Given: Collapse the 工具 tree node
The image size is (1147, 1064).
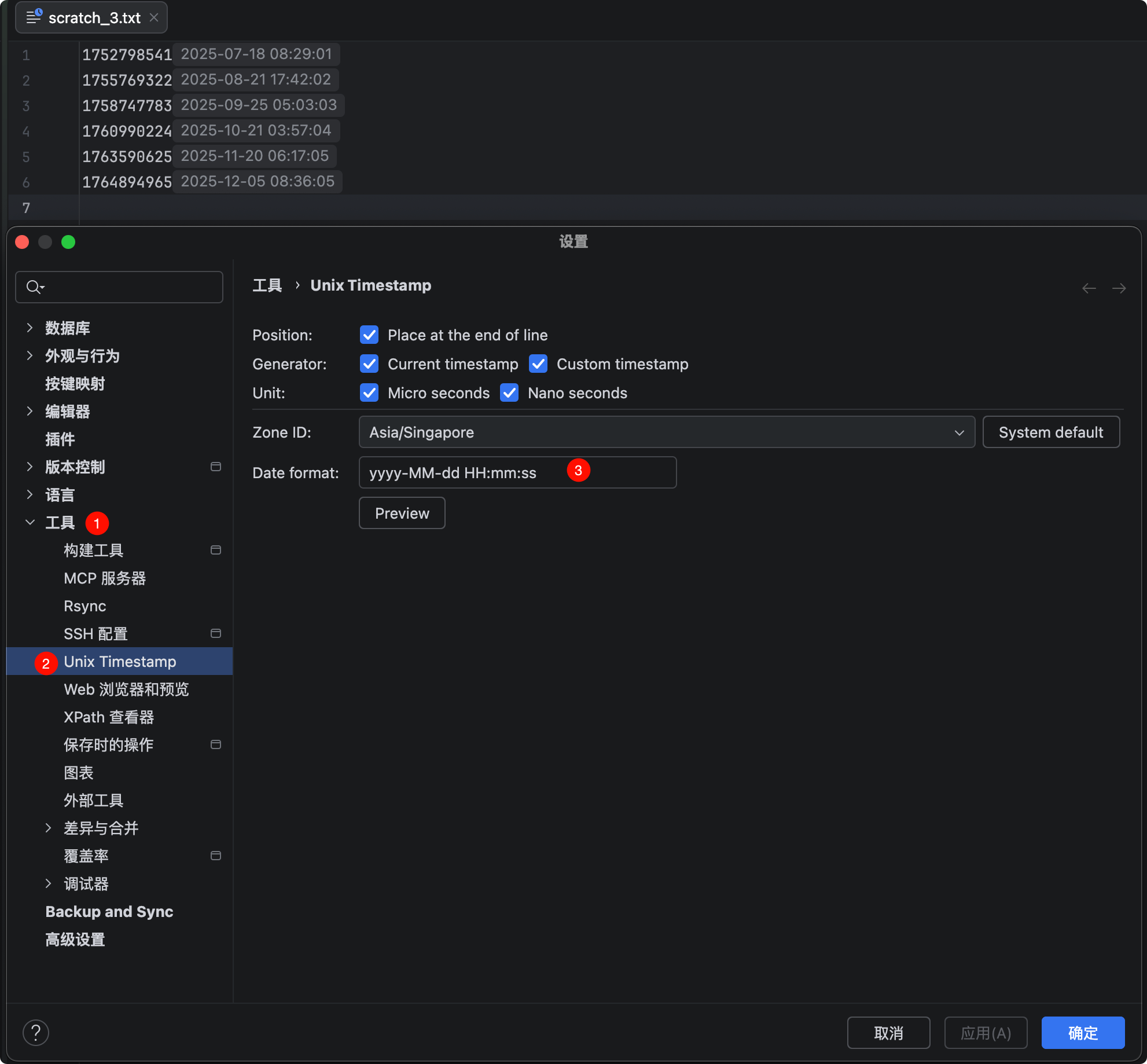Looking at the screenshot, I should [30, 522].
